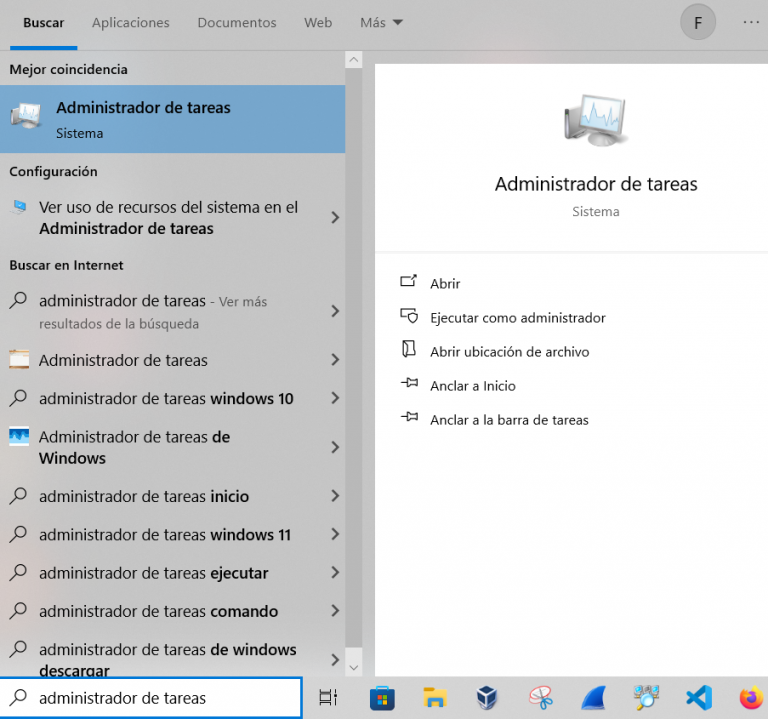Click the Task View taskbar icon

(x=328, y=698)
